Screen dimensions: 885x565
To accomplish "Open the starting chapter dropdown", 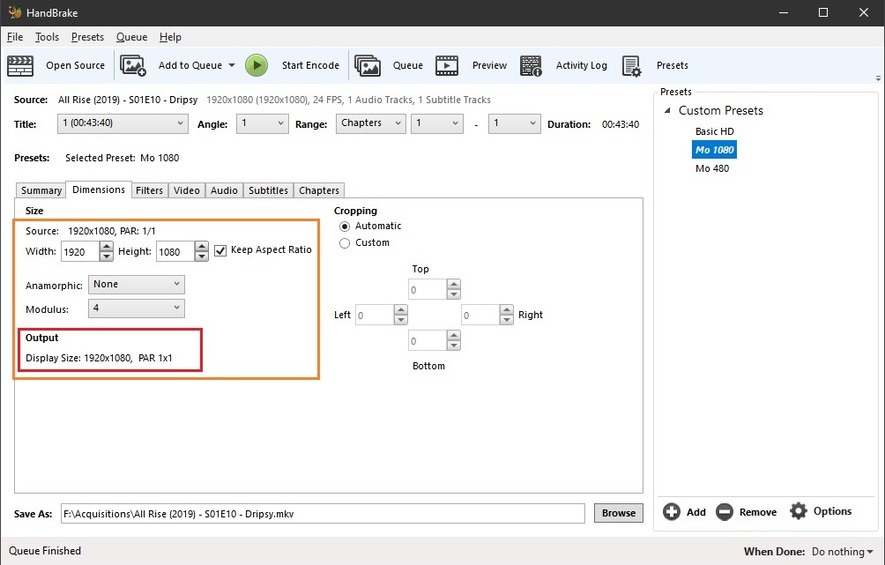I will click(437, 124).
